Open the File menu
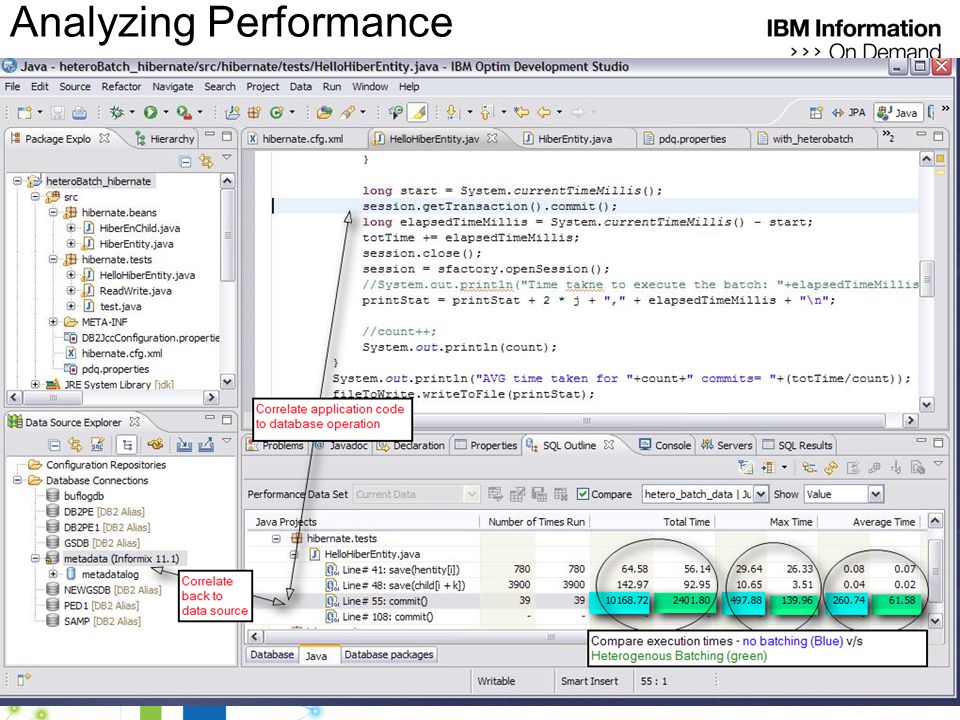960x720 pixels. tap(12, 87)
